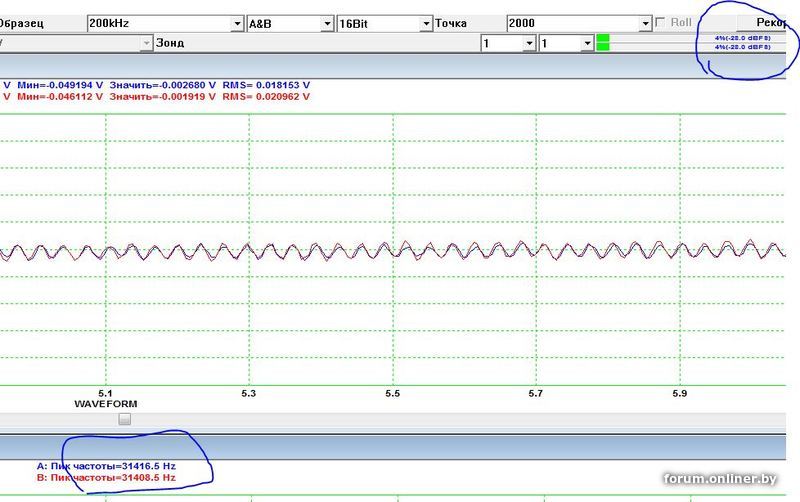Viewport: 800px width, 502px height.
Task: Enable the Roll checkbox
Action: pyautogui.click(x=661, y=23)
